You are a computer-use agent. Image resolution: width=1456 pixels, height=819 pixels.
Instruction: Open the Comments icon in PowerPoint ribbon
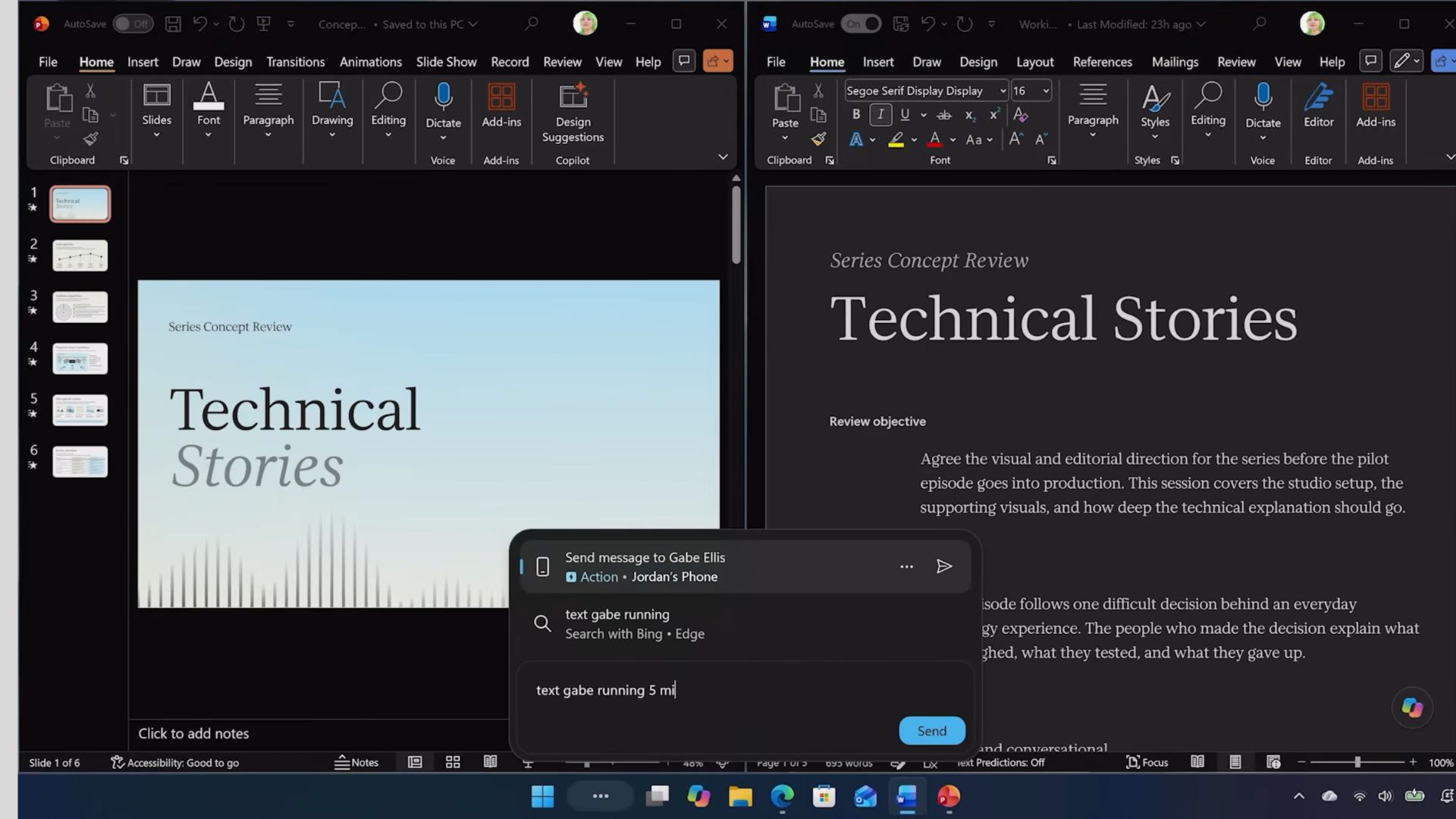(684, 61)
